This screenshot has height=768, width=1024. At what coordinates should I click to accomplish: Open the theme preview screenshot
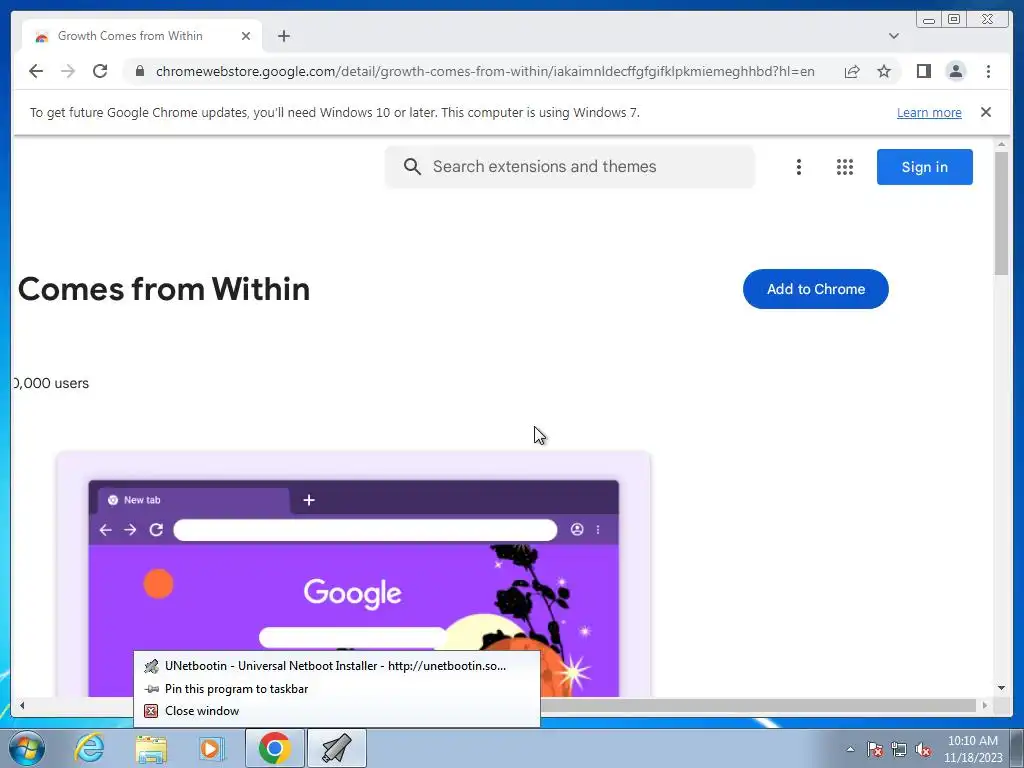tap(353, 573)
